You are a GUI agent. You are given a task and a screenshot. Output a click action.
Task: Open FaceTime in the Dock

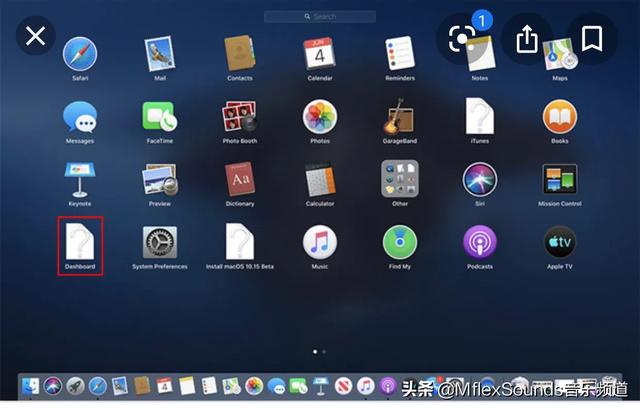(298, 386)
